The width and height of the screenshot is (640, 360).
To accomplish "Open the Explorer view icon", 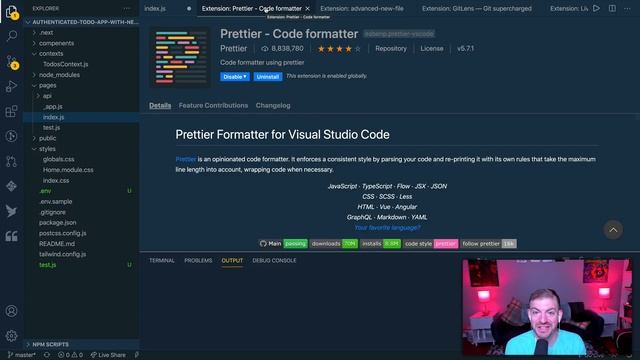I will coord(12,12).
